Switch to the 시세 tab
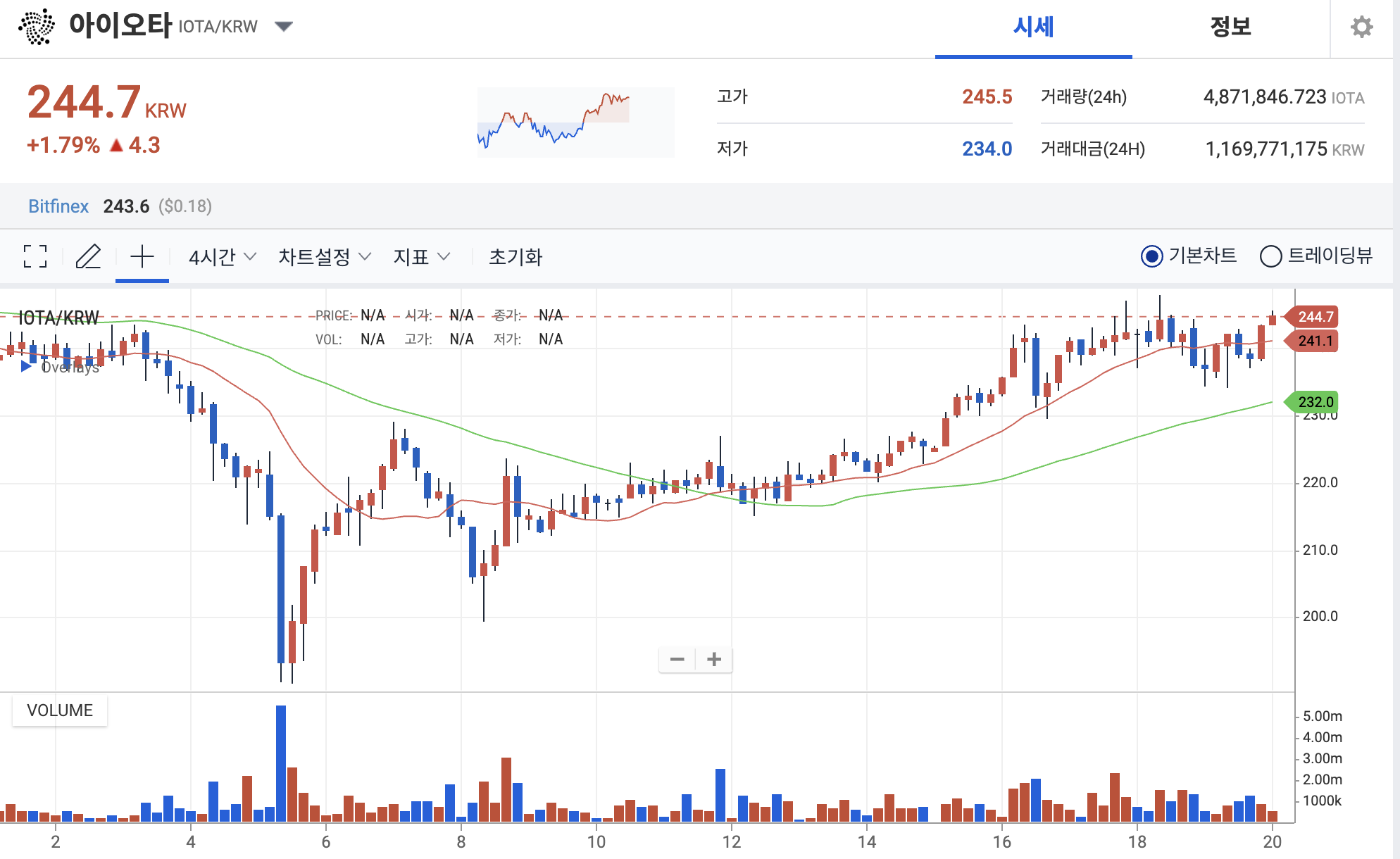 [x=1033, y=28]
